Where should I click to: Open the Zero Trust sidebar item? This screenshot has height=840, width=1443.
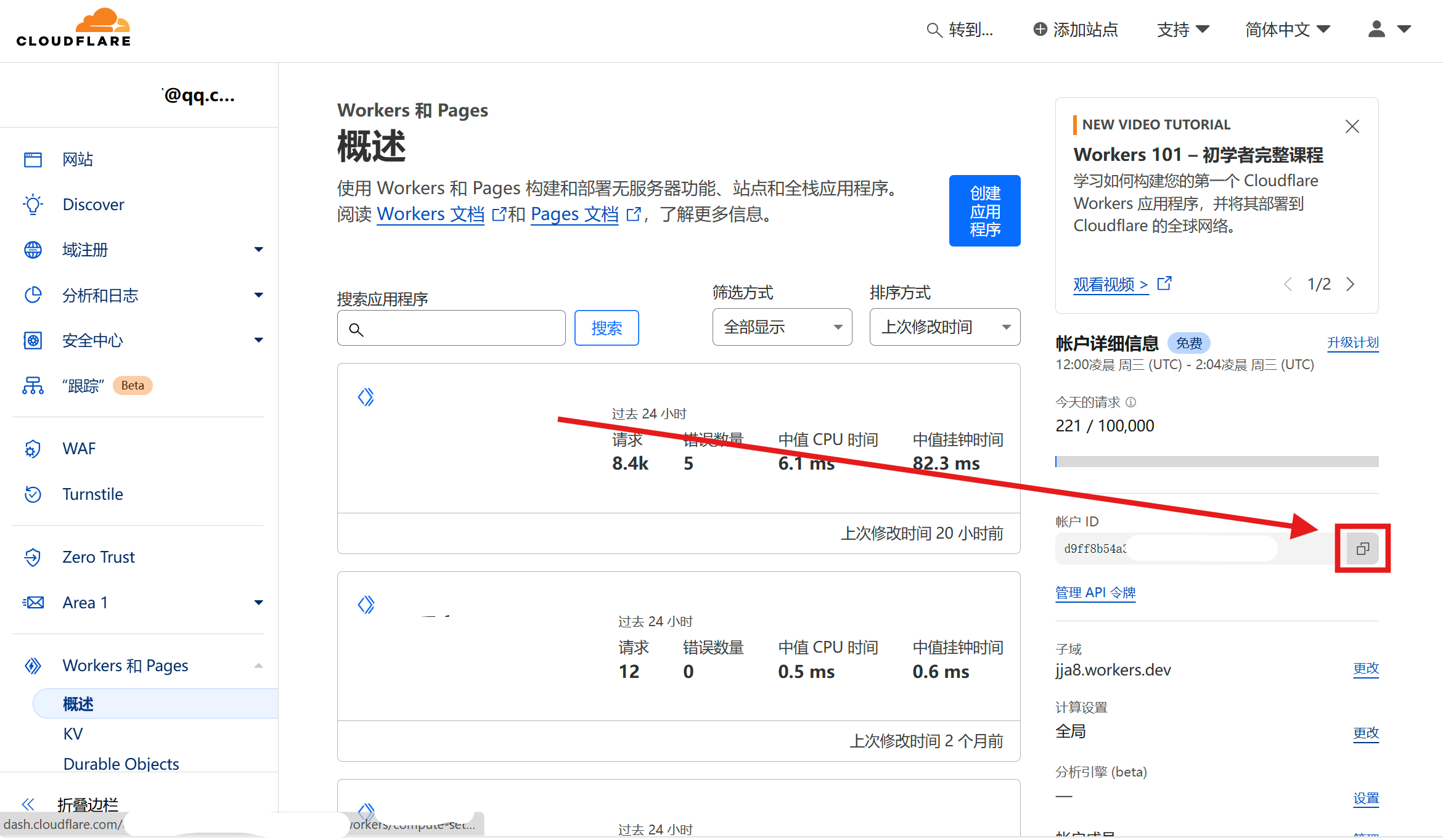[98, 557]
